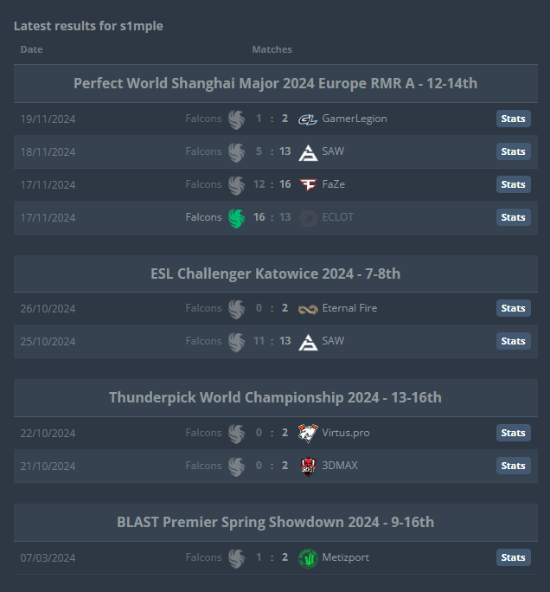Click the green Falcons logo beside ECLOT

point(237,218)
